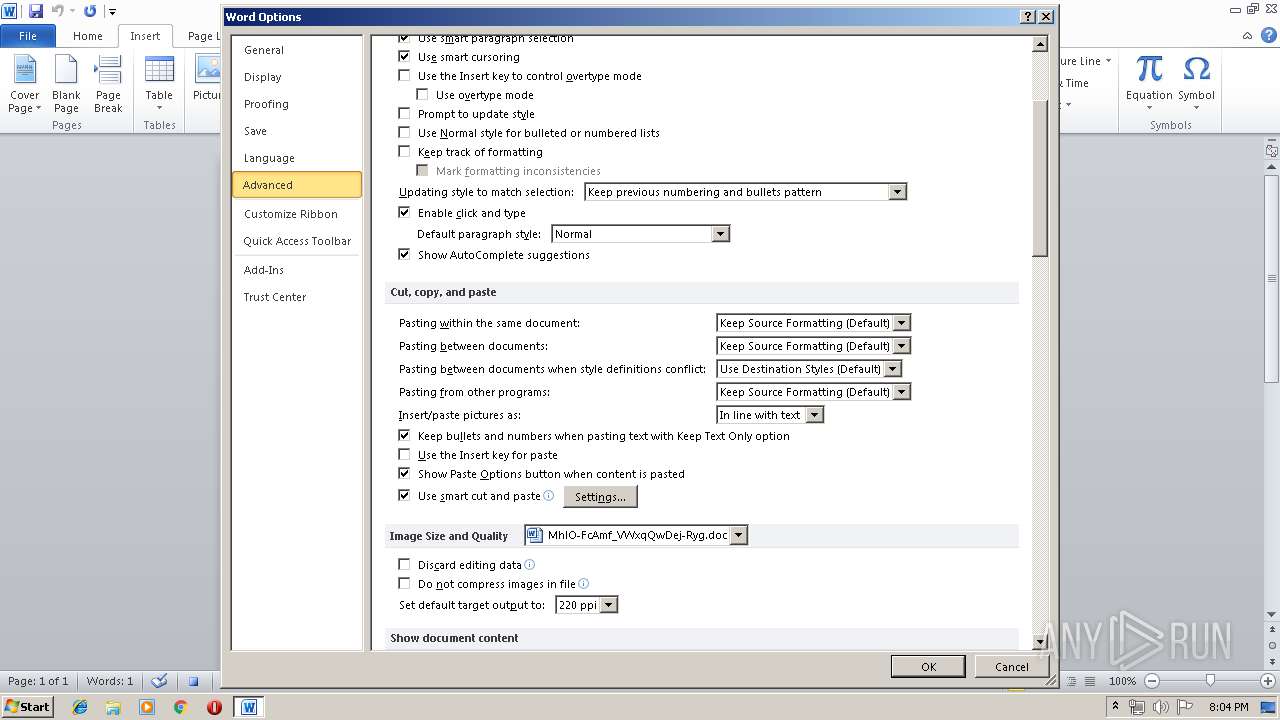Open Opera browser from the taskbar

click(x=214, y=707)
